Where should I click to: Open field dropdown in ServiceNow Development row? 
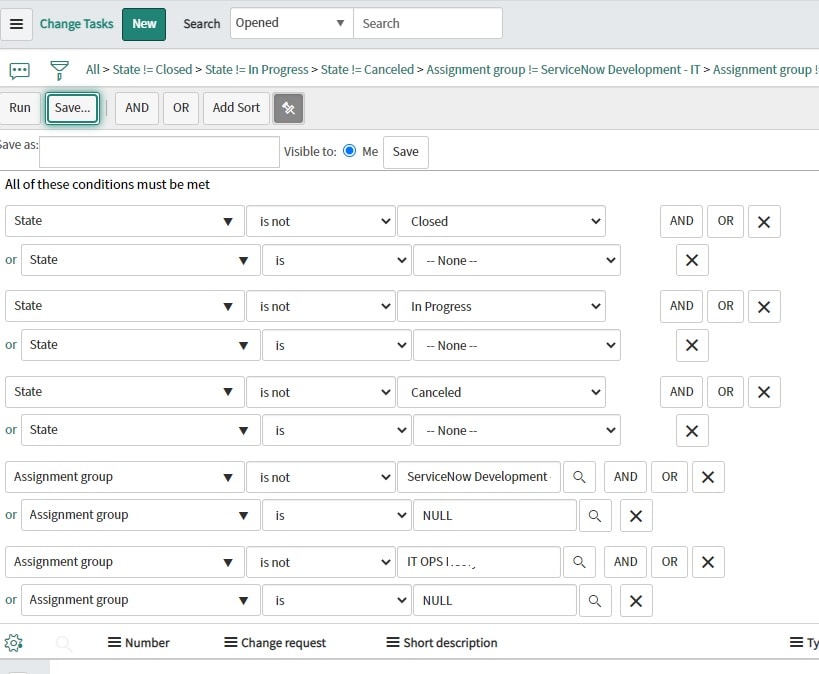(x=125, y=477)
